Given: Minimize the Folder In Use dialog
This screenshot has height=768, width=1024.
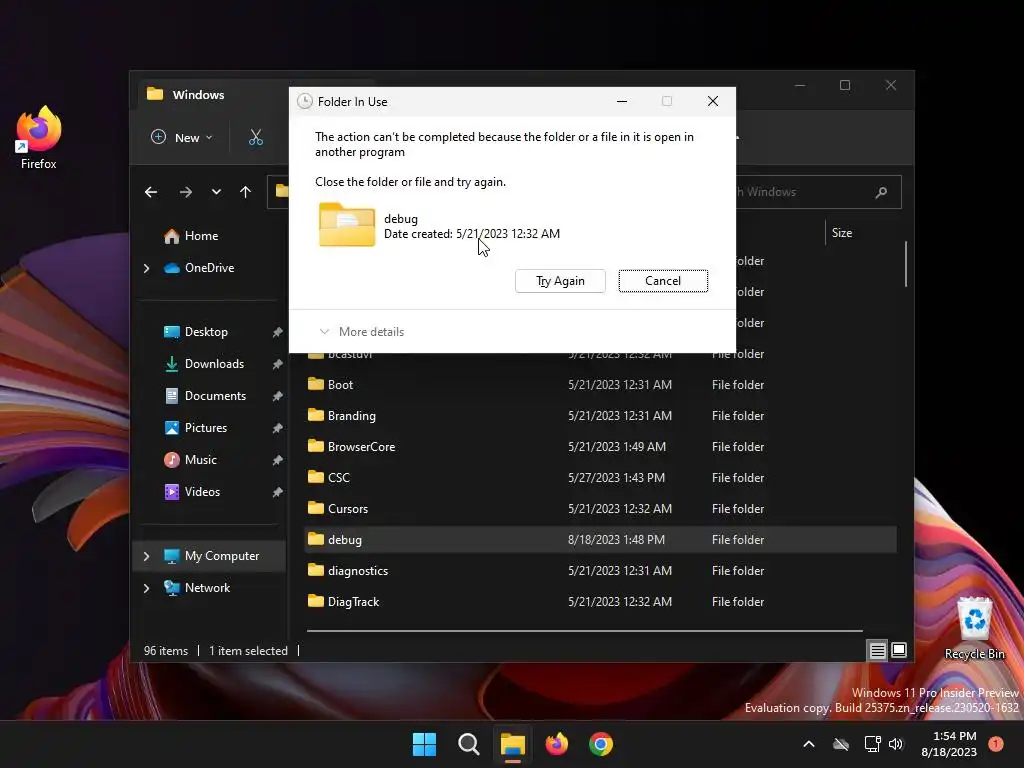Looking at the screenshot, I should tap(622, 101).
